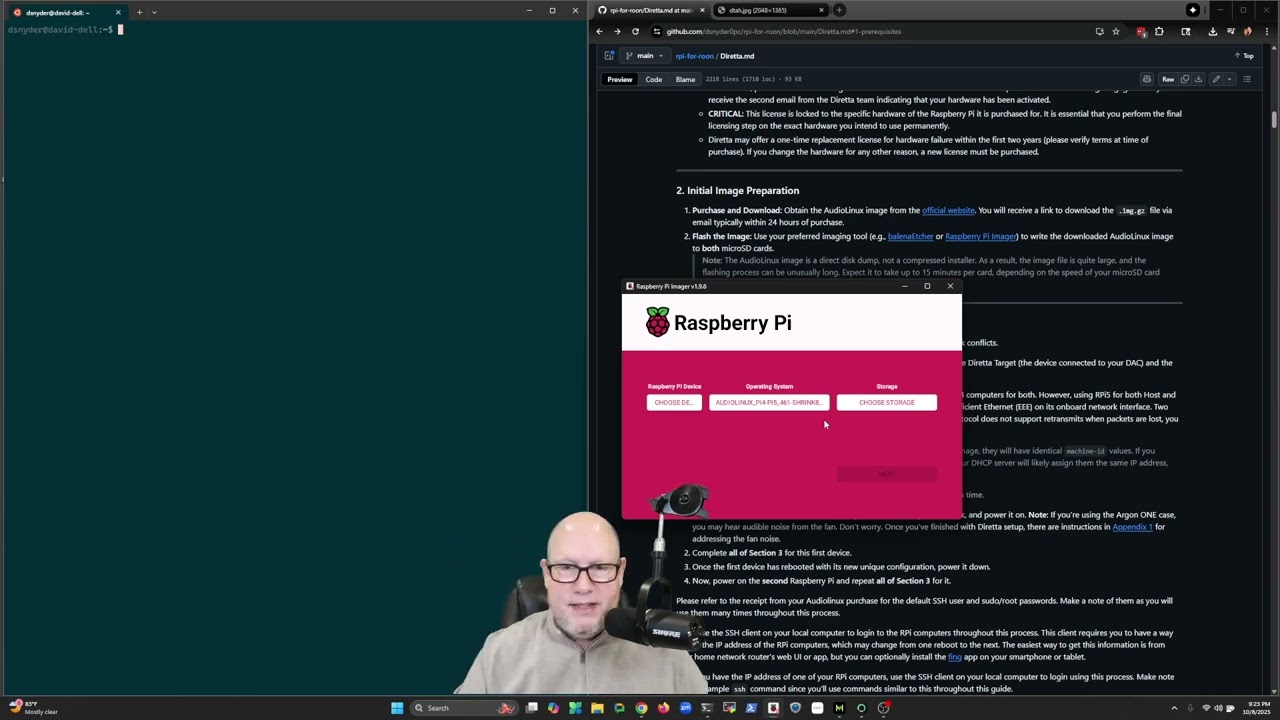Open the volume control in system tray
Image resolution: width=1280 pixels, height=720 pixels.
[1219, 708]
